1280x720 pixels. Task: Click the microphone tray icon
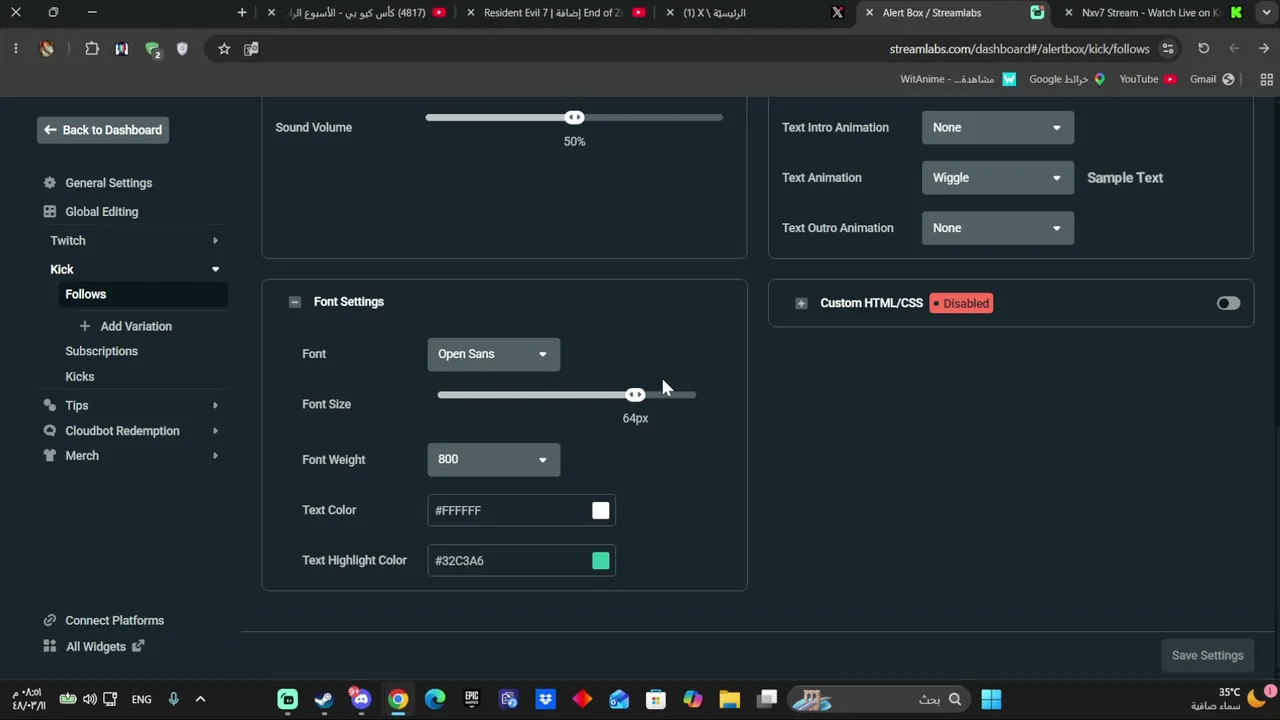coord(173,700)
